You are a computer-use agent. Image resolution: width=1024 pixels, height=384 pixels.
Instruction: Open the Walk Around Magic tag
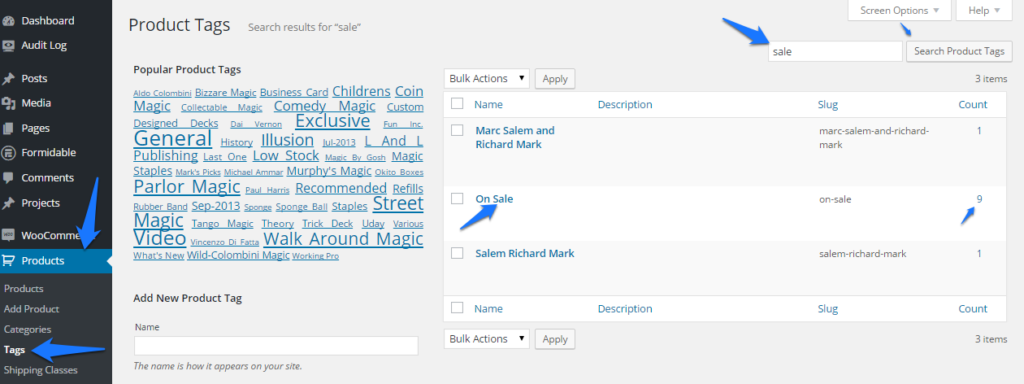point(343,238)
